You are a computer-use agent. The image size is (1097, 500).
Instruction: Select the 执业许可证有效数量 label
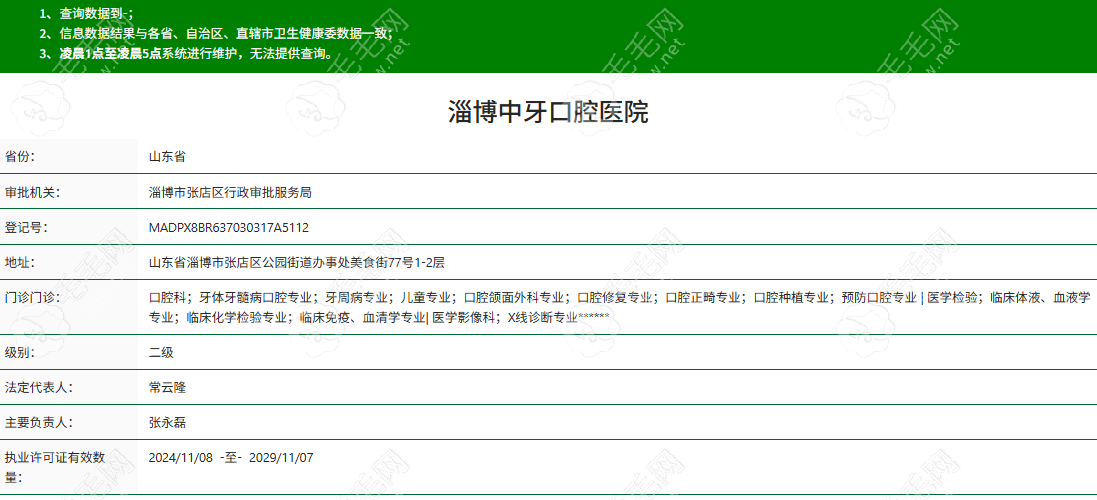(55, 467)
